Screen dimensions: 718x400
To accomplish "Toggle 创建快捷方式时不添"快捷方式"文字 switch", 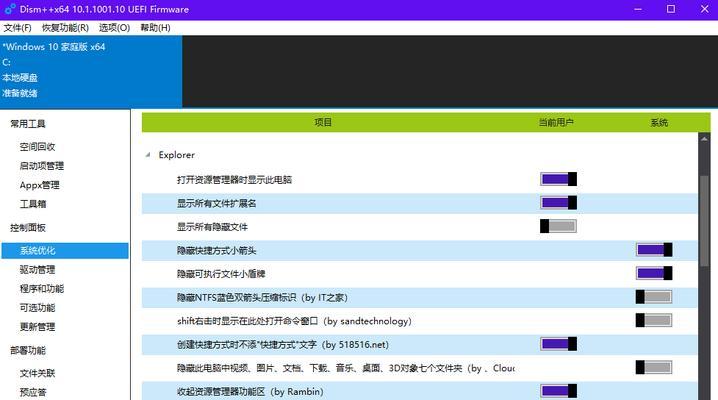I will point(558,344).
